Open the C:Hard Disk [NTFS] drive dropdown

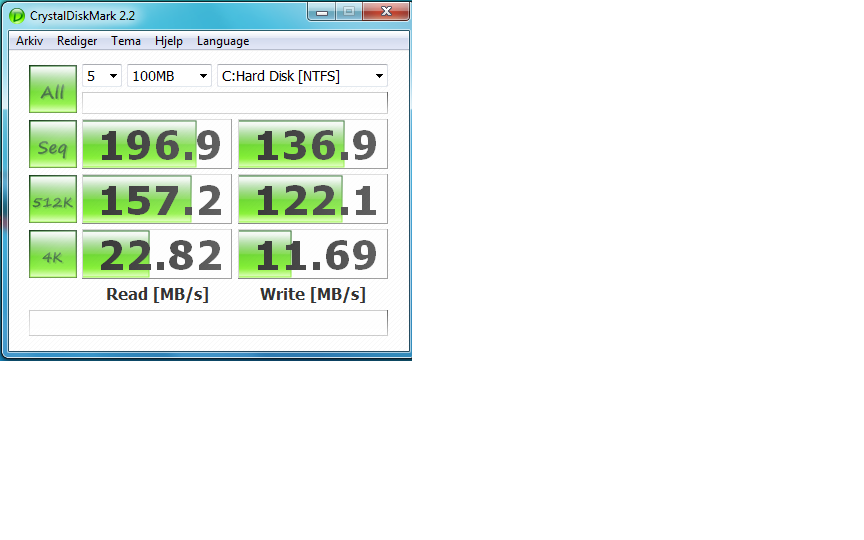(x=303, y=76)
